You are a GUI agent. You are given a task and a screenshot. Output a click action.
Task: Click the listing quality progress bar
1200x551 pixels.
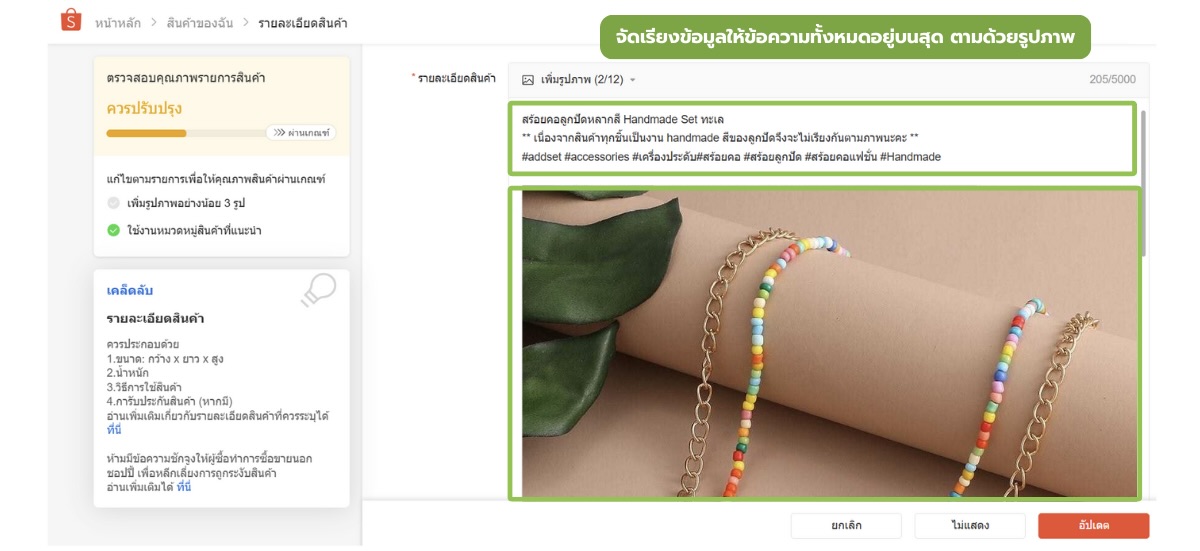point(186,133)
